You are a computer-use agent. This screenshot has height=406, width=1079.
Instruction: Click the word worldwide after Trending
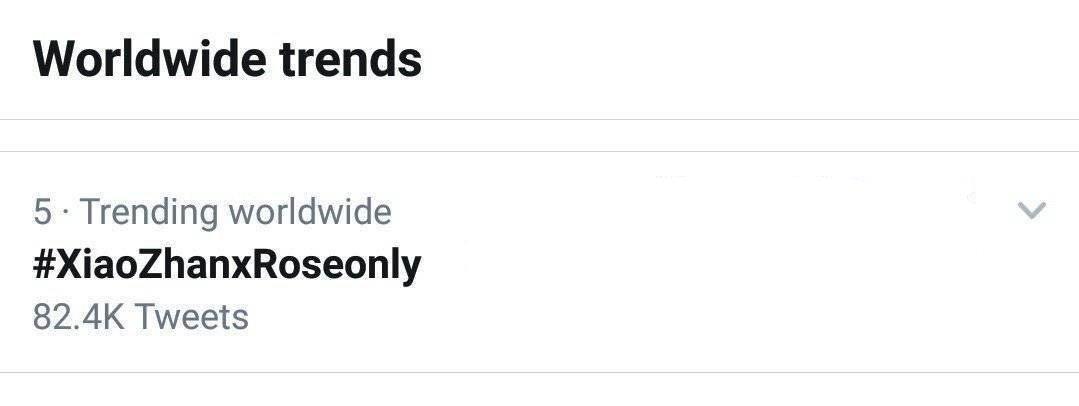[x=309, y=212]
